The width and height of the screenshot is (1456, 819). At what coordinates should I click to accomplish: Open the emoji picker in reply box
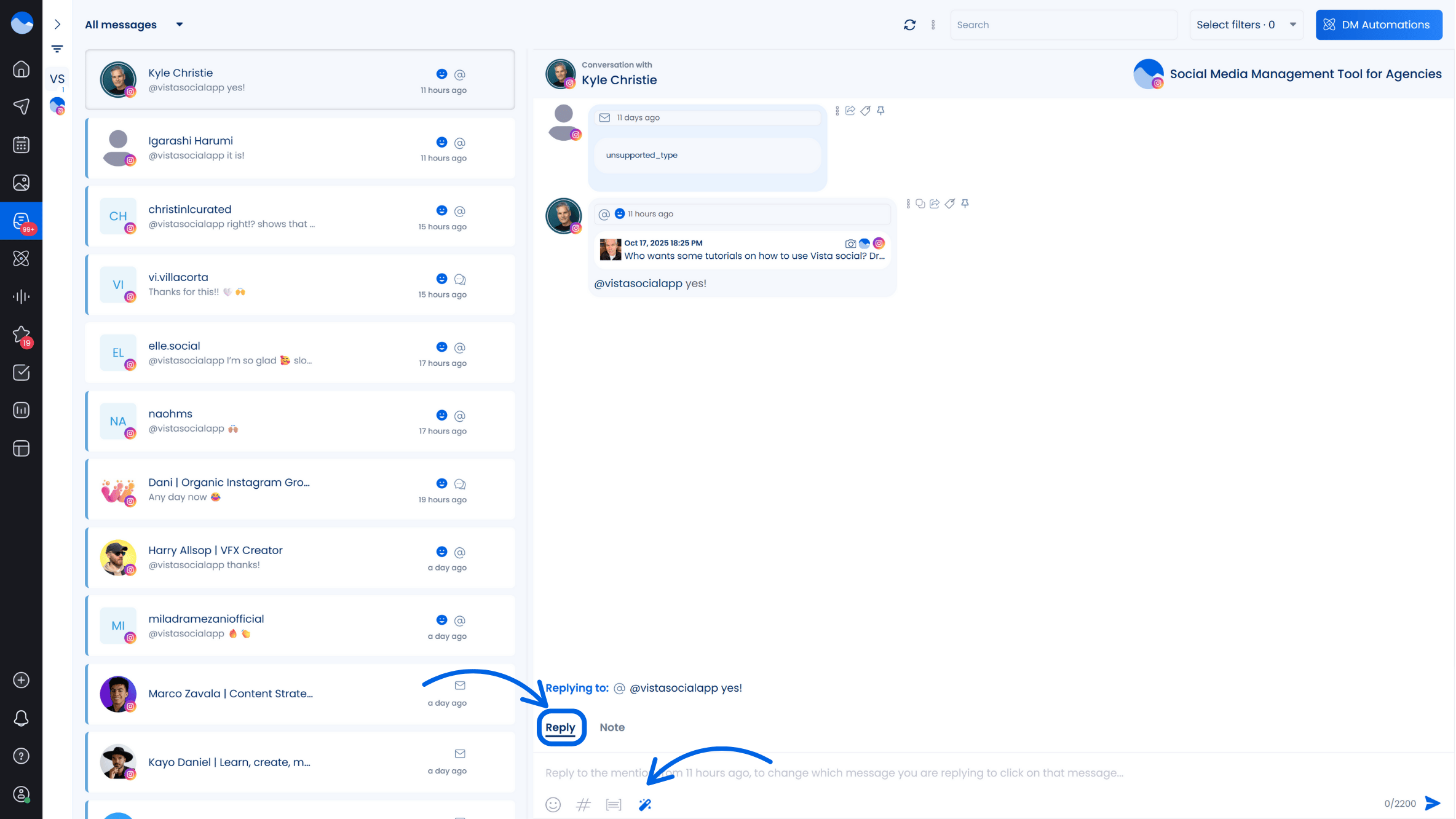click(x=553, y=804)
